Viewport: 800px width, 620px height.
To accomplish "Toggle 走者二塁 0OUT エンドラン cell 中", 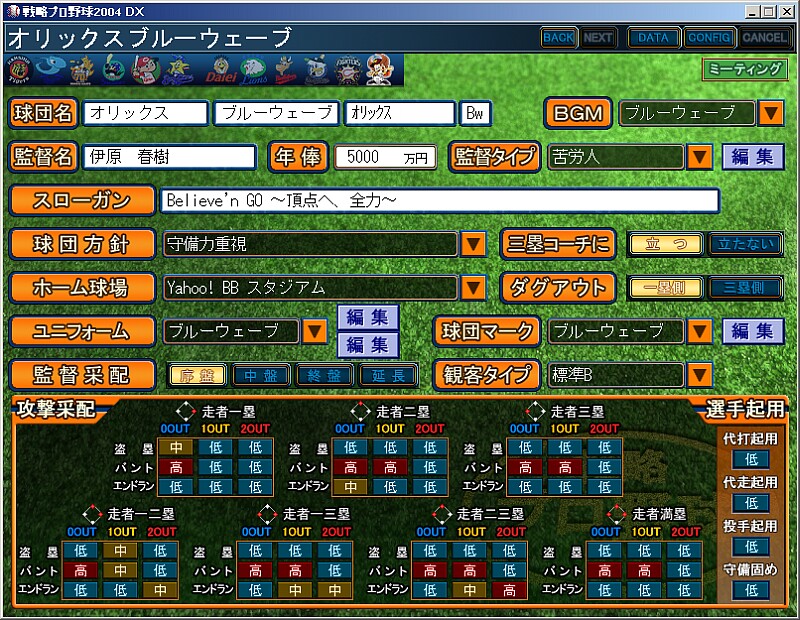I will click(x=350, y=487).
